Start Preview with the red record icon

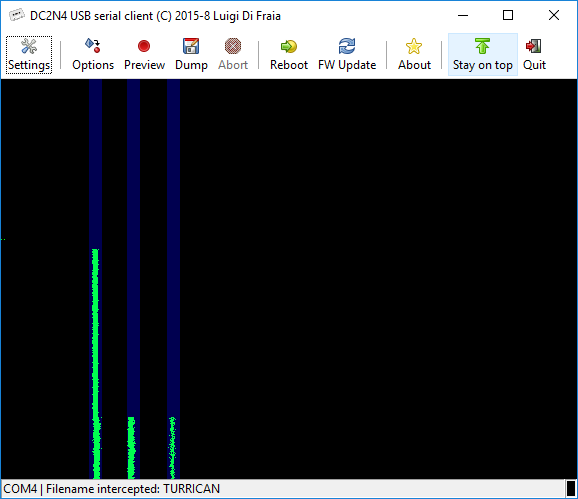click(144, 46)
